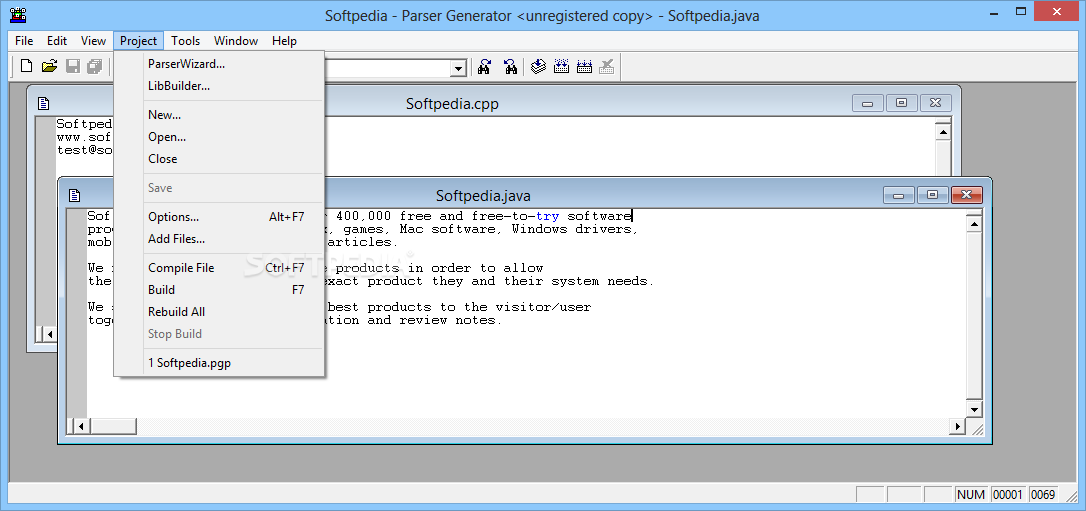Click the resize grip of Softpedia.java window
Viewport: 1086px width, 511px height.
pos(977,429)
